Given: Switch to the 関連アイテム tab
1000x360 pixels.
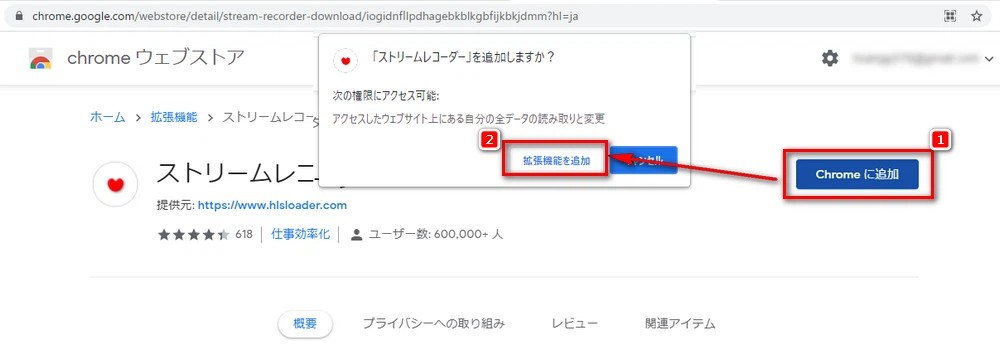Looking at the screenshot, I should click(680, 324).
